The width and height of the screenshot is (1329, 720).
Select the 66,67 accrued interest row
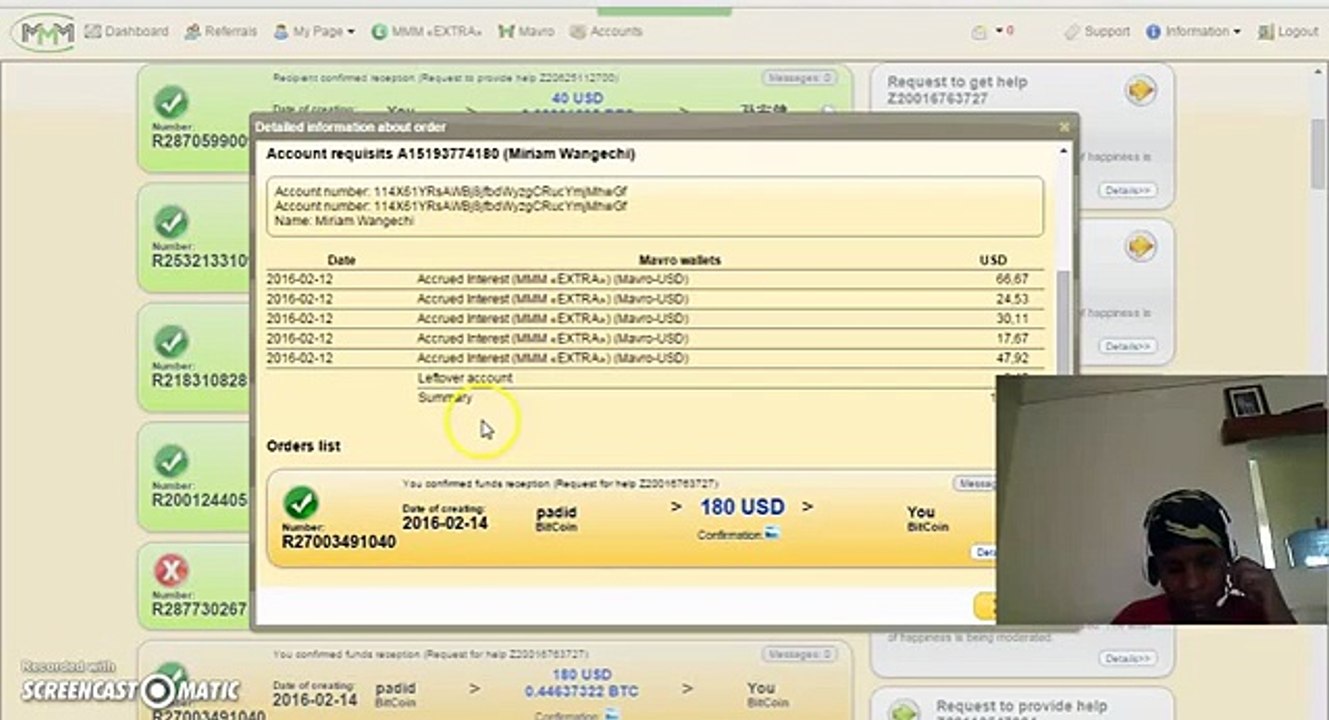click(655, 279)
